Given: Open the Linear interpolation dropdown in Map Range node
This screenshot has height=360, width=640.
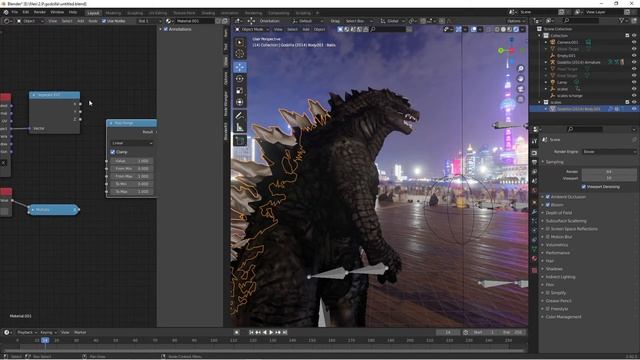Looking at the screenshot, I should tap(132, 143).
